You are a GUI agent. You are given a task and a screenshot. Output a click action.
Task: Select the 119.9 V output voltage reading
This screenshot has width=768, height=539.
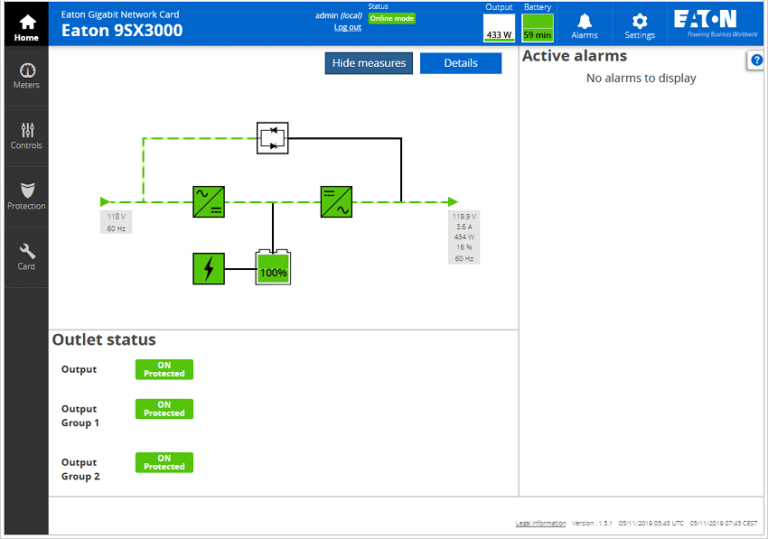(464, 216)
